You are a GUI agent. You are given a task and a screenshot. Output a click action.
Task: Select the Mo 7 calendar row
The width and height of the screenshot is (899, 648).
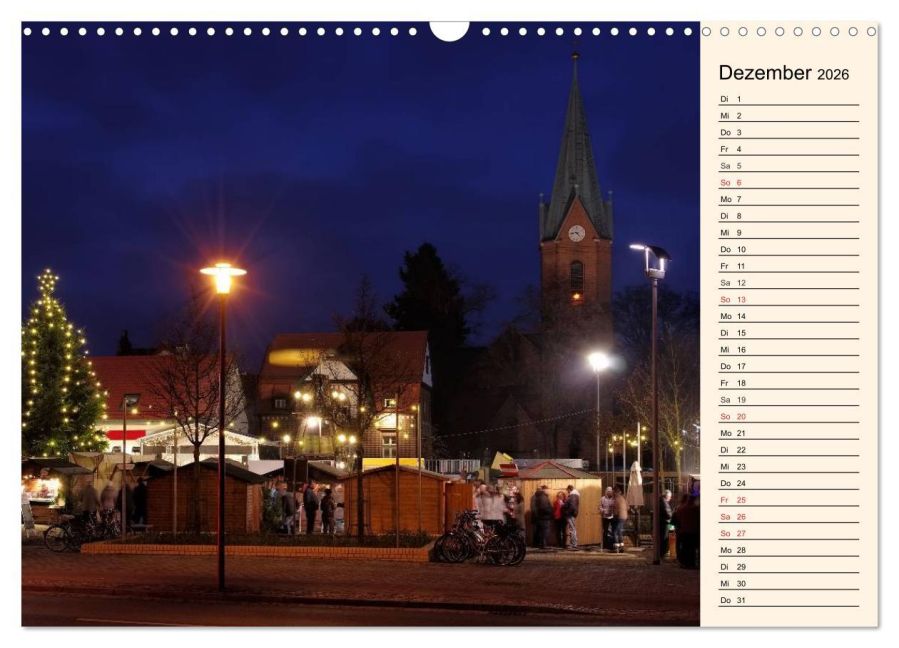click(789, 199)
